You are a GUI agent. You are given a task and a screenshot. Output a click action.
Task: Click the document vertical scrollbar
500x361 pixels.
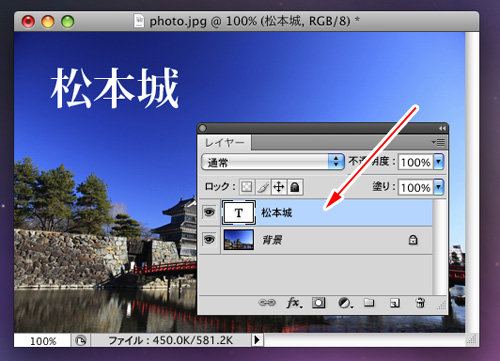point(472,182)
